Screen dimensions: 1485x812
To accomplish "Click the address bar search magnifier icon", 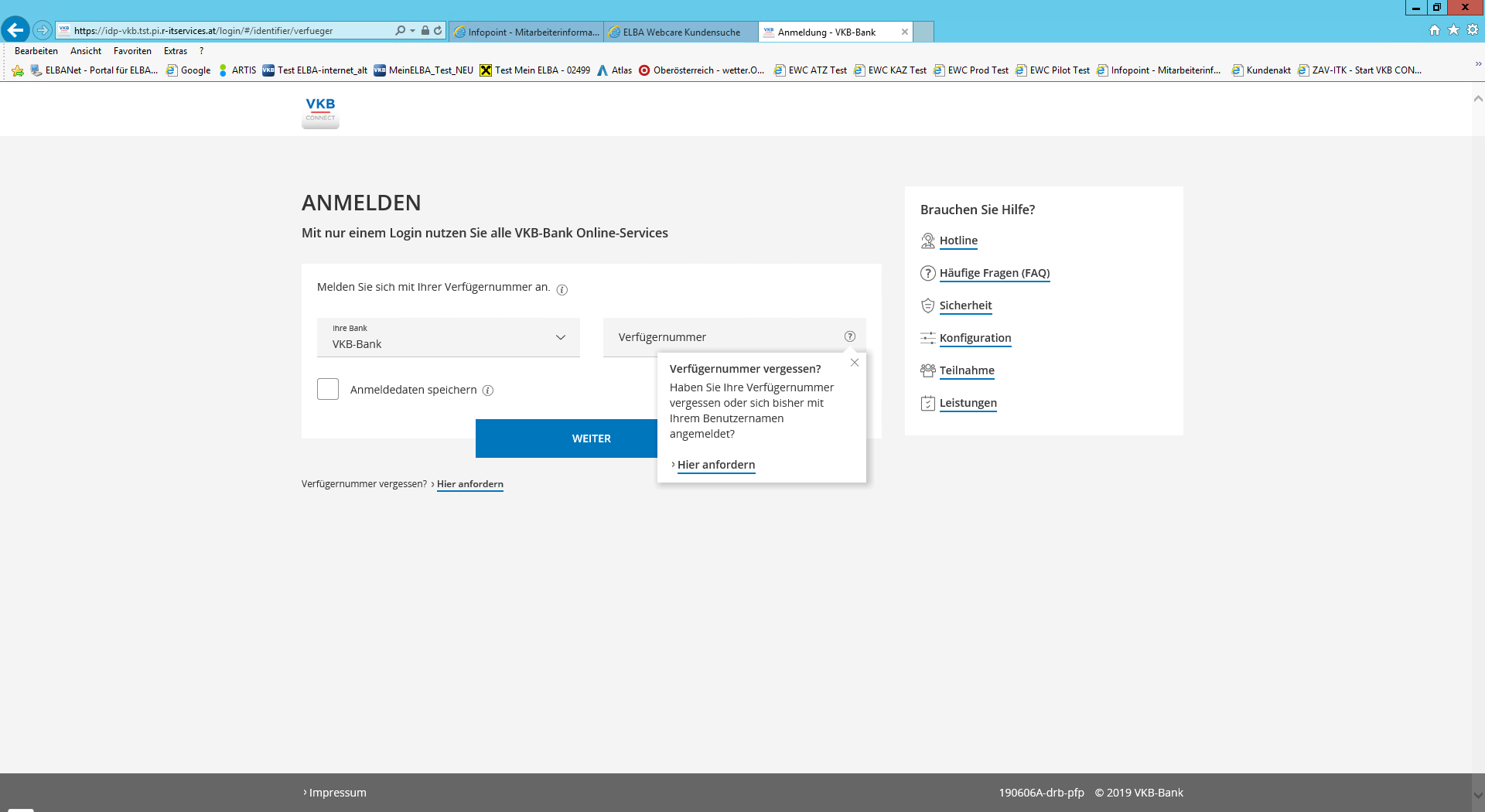I will pos(400,31).
